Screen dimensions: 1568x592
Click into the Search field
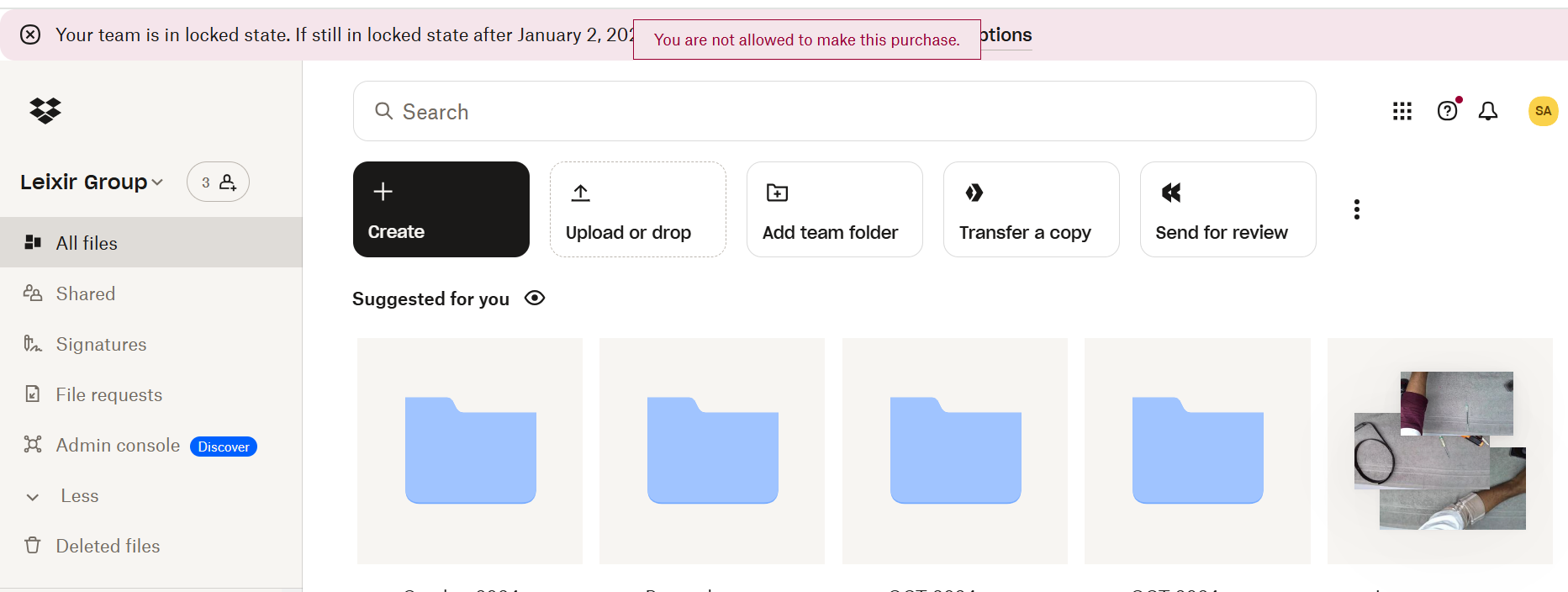[834, 111]
